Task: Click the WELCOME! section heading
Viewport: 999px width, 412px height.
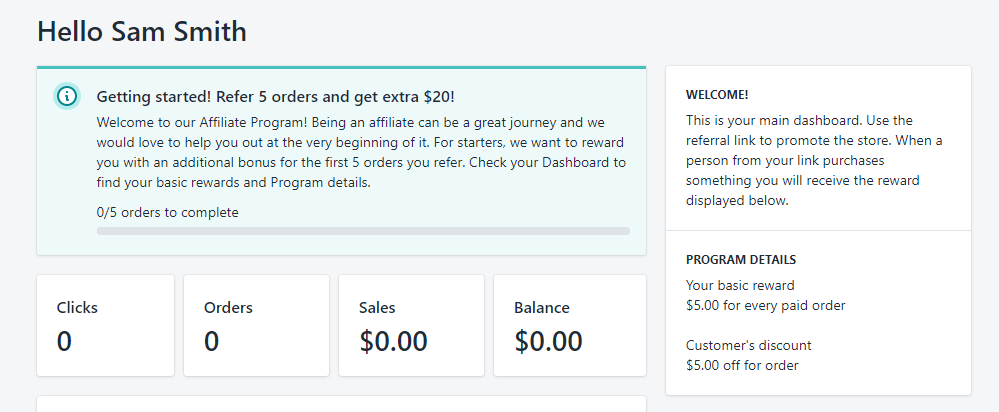Action: 717,95
